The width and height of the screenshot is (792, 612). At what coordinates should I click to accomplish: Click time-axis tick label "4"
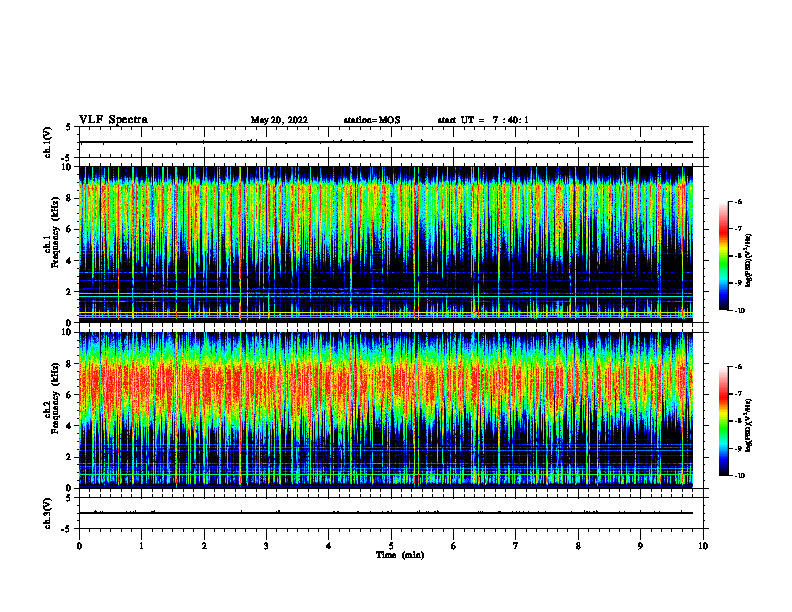(x=329, y=546)
